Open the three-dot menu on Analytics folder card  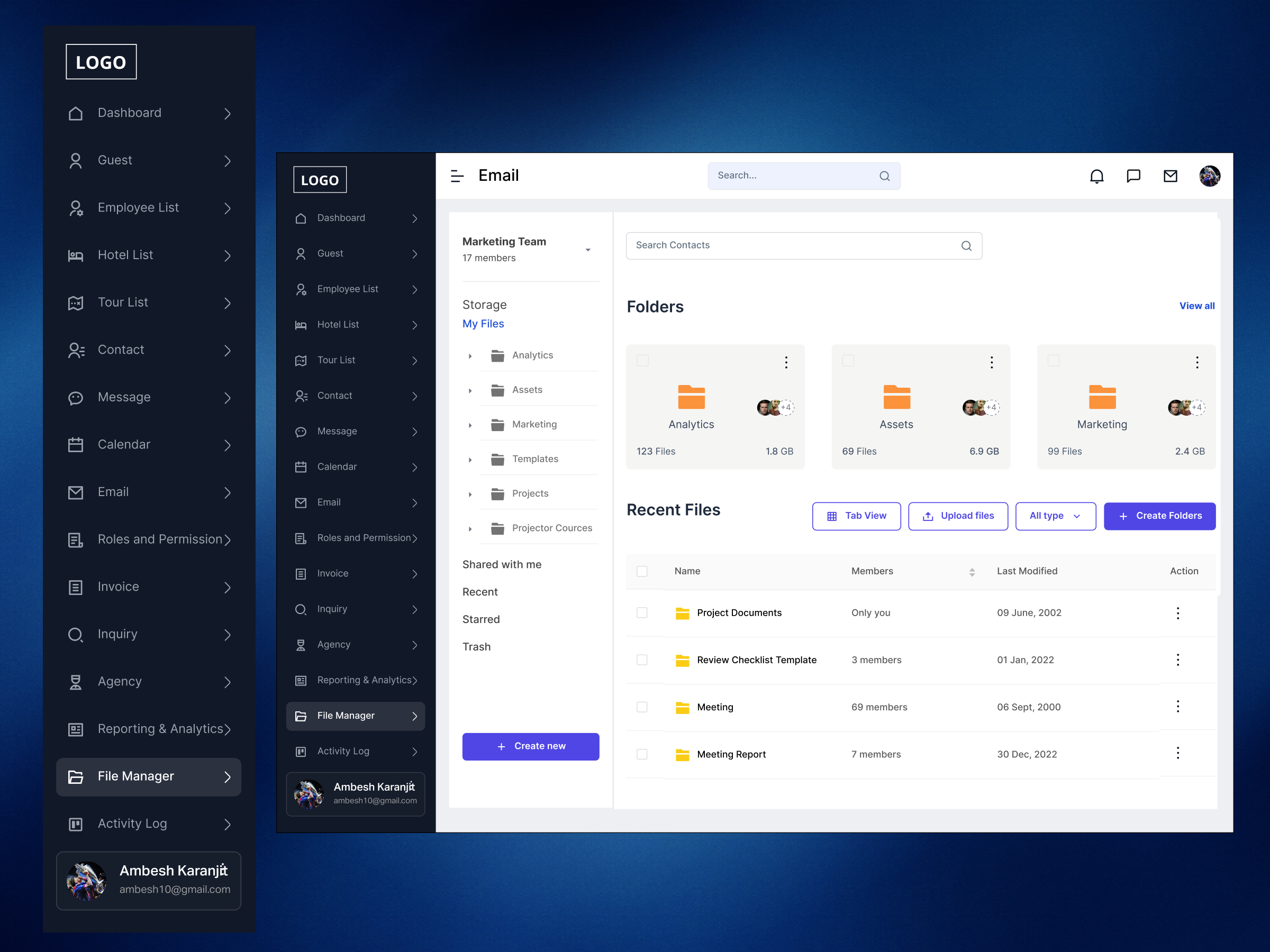point(786,362)
